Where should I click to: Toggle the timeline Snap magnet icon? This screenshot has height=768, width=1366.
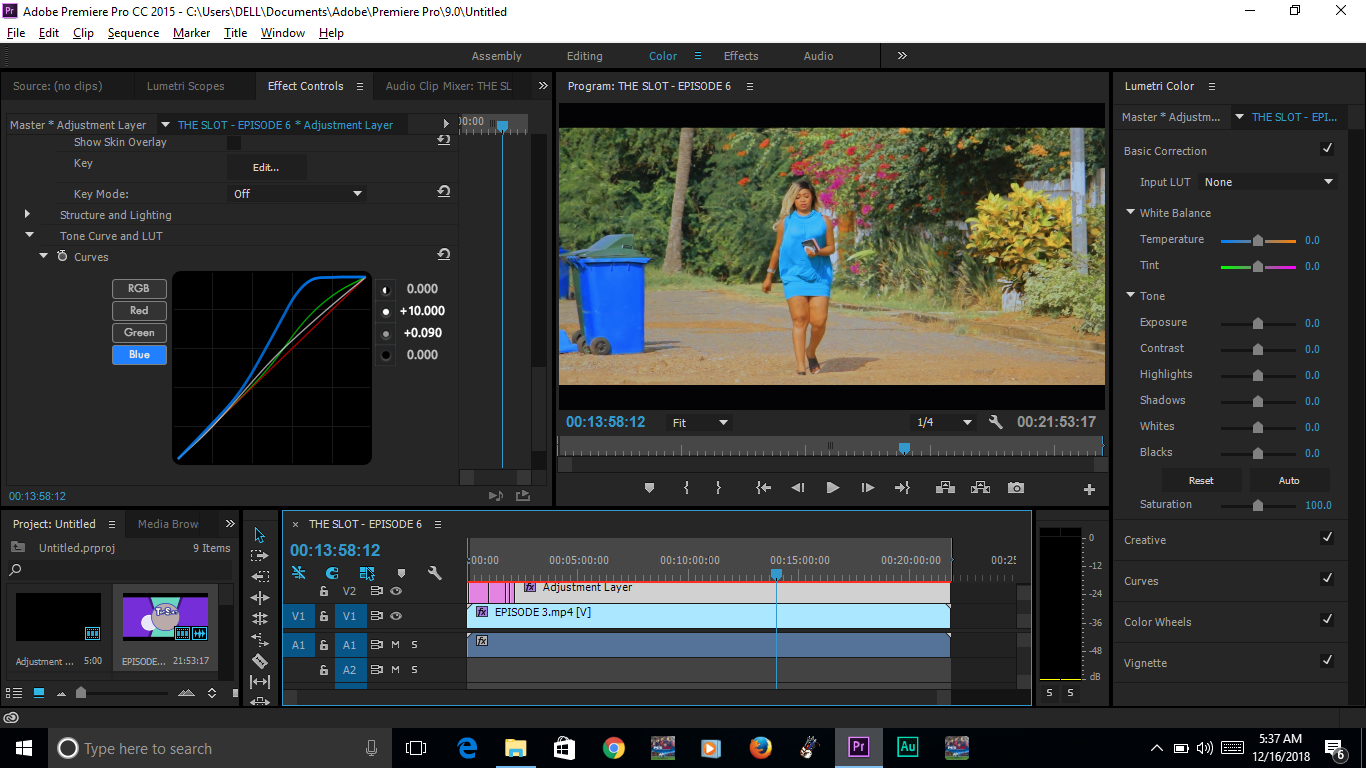pyautogui.click(x=332, y=573)
